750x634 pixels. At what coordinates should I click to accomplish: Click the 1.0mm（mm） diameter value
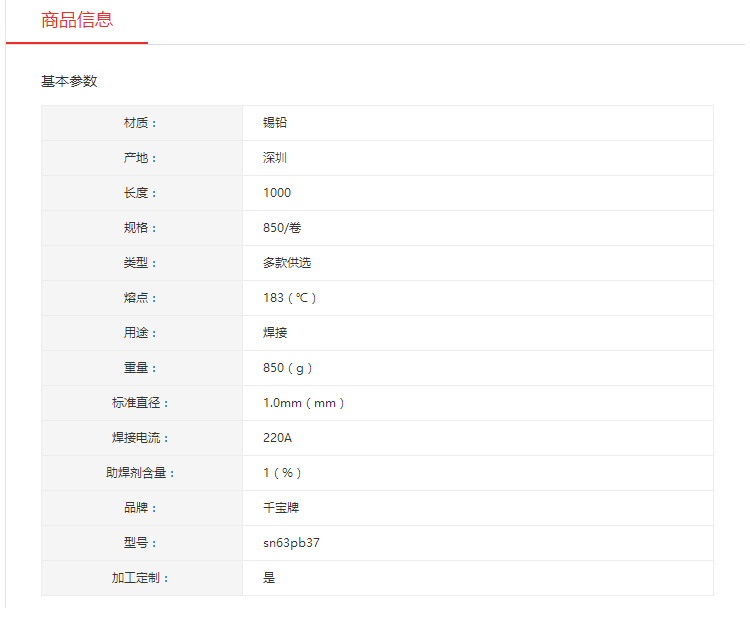click(x=304, y=403)
